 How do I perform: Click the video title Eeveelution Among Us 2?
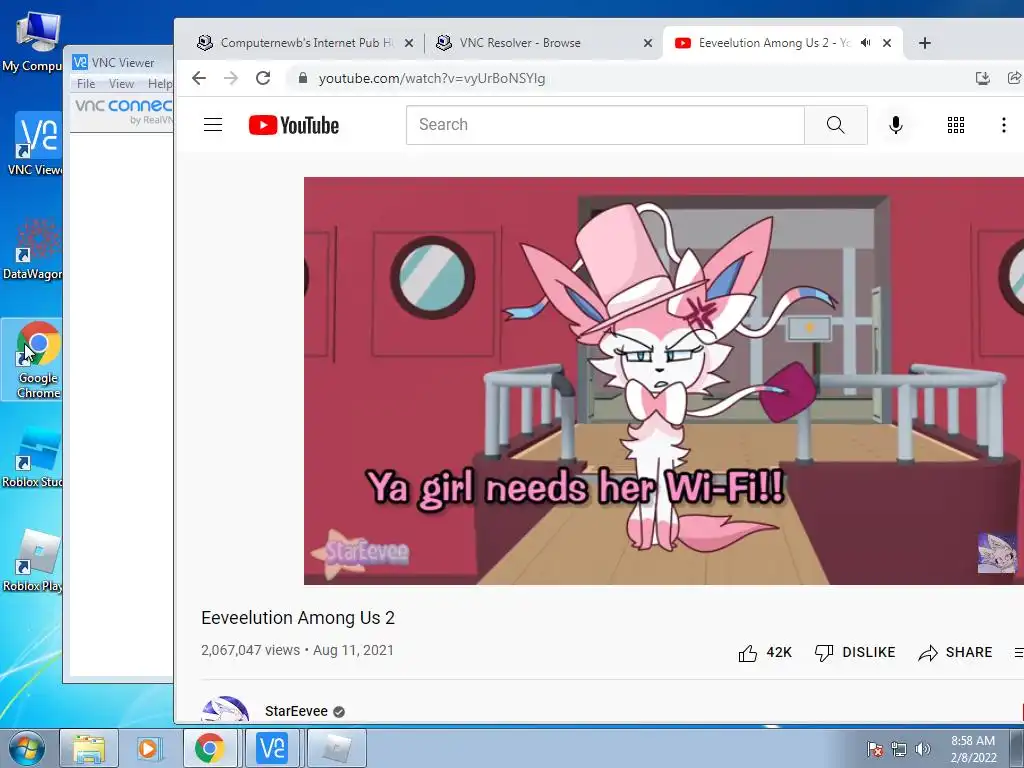(298, 618)
